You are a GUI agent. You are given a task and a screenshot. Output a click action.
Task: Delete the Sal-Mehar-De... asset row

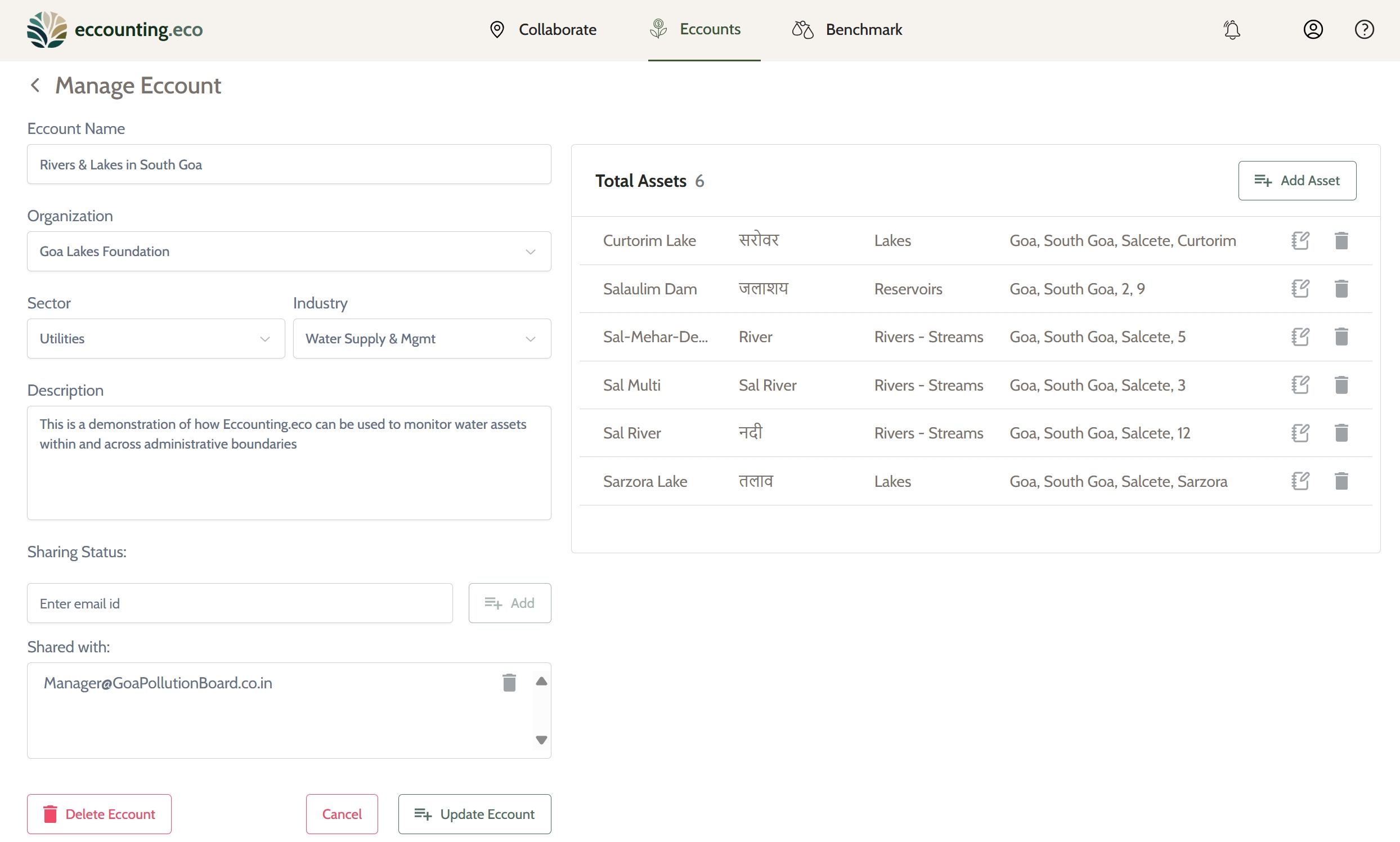[1341, 337]
